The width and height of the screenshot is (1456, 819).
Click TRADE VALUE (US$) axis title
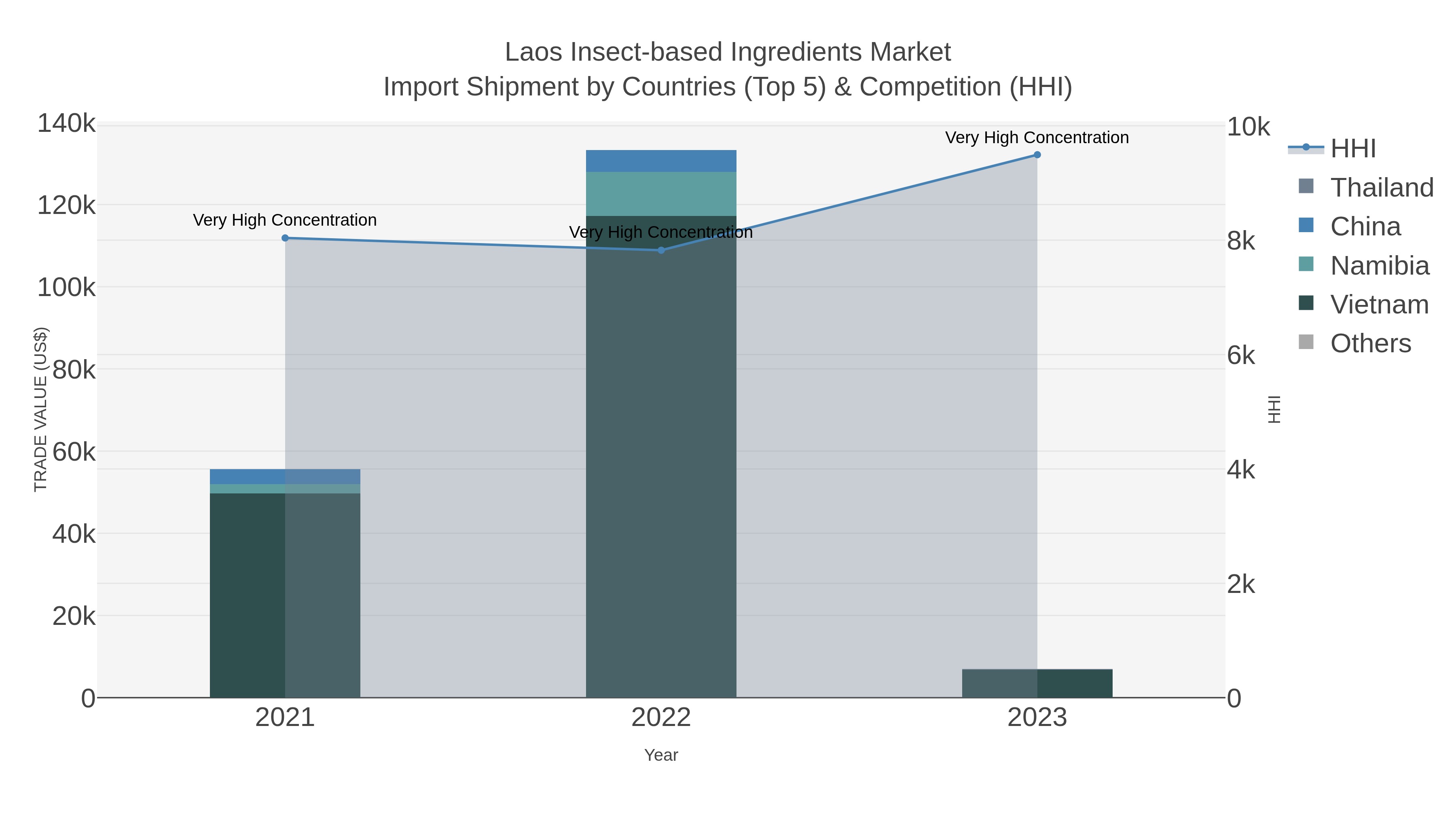[x=41, y=409]
